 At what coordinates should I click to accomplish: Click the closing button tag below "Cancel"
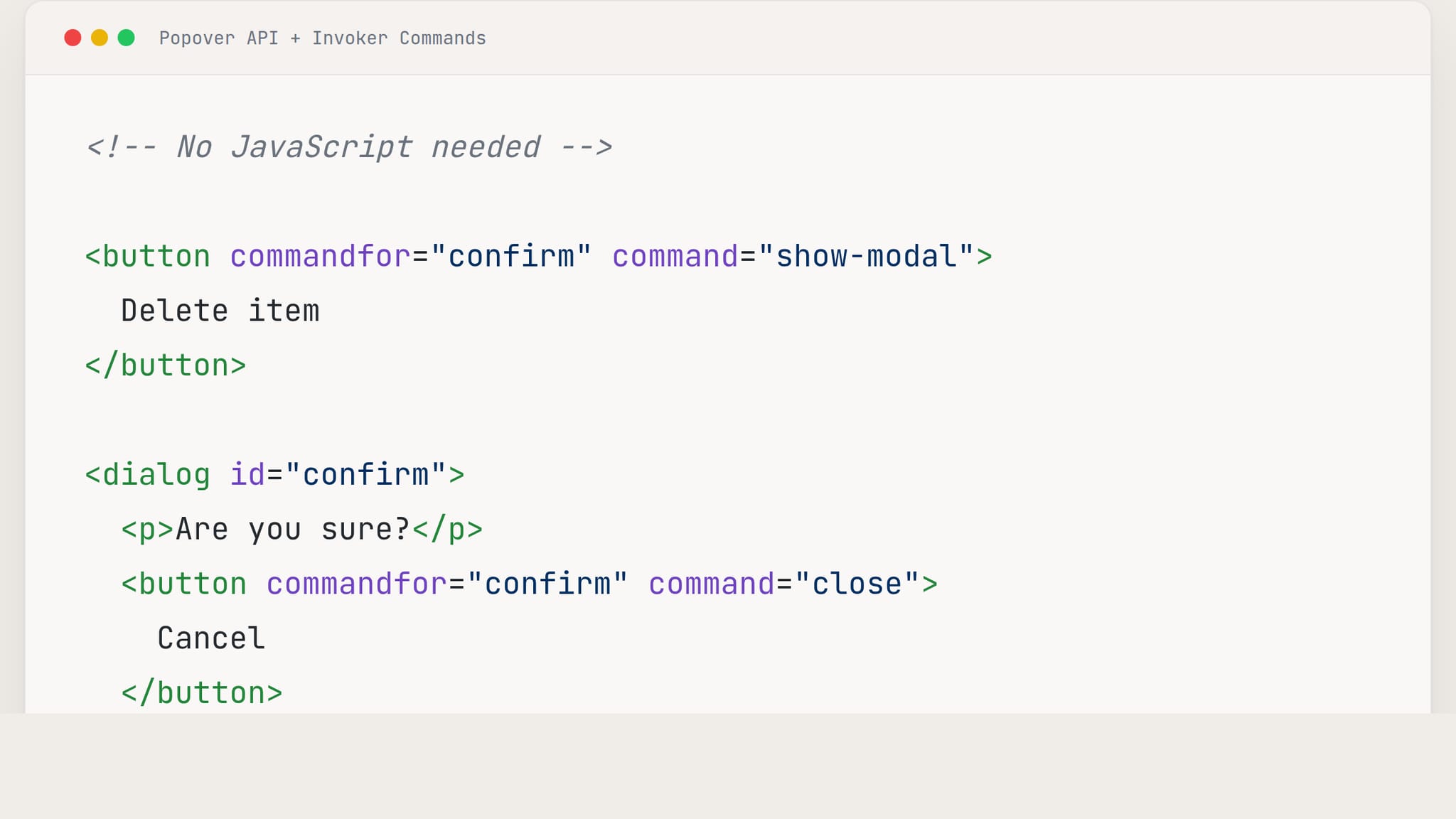(202, 693)
